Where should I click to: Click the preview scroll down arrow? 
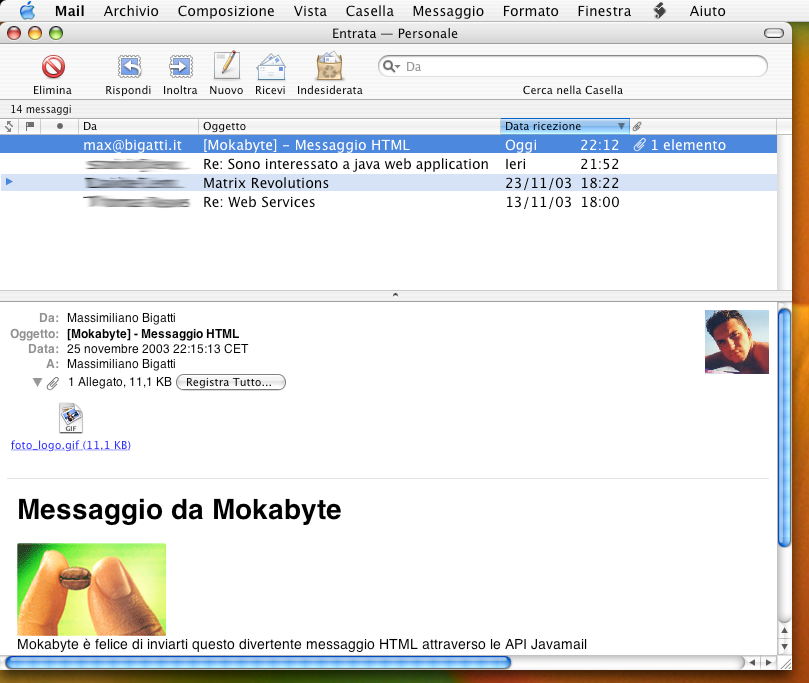(x=784, y=646)
